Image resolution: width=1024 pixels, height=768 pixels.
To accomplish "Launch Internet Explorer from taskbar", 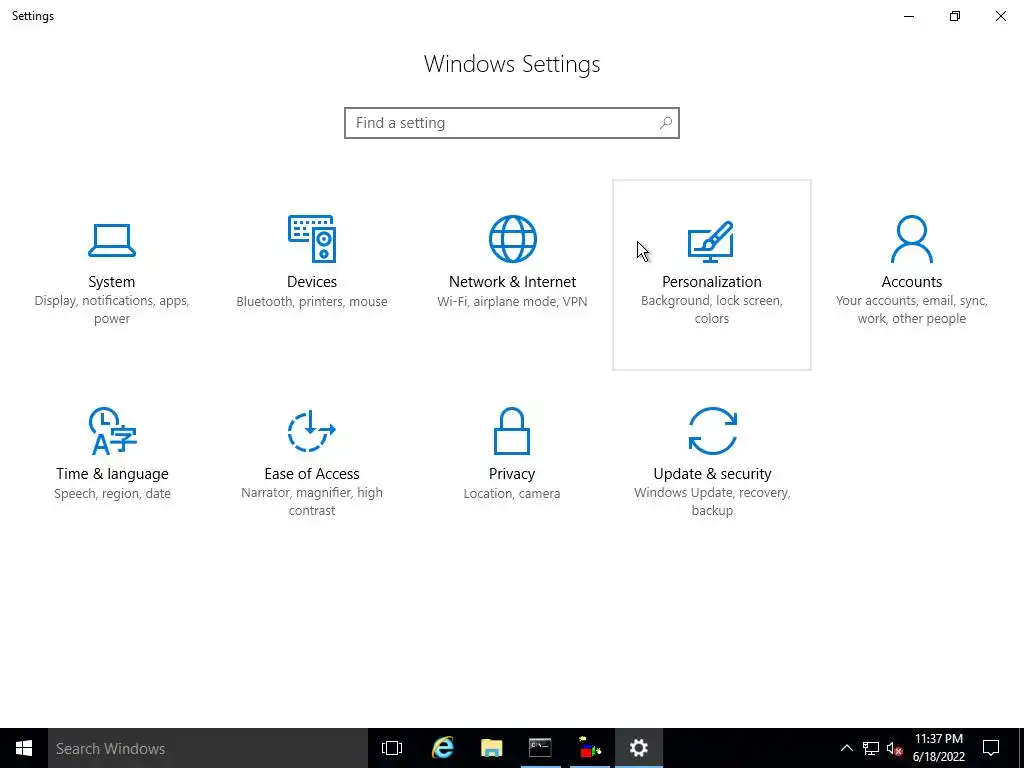I will click(443, 748).
